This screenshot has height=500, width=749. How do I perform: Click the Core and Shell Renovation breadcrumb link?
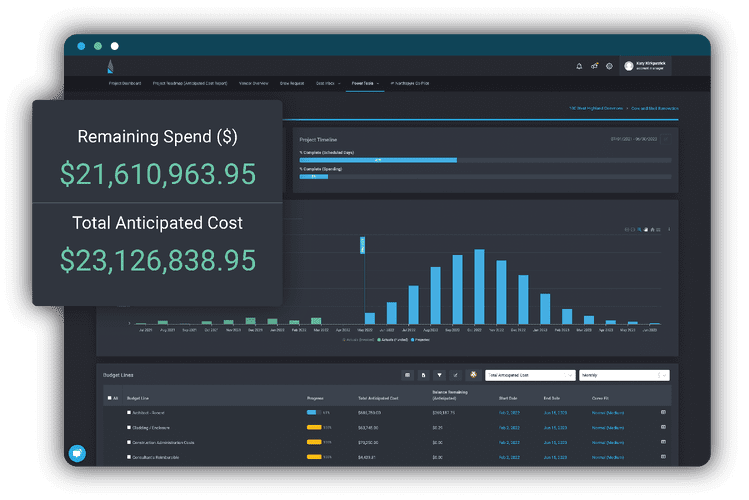[x=654, y=108]
